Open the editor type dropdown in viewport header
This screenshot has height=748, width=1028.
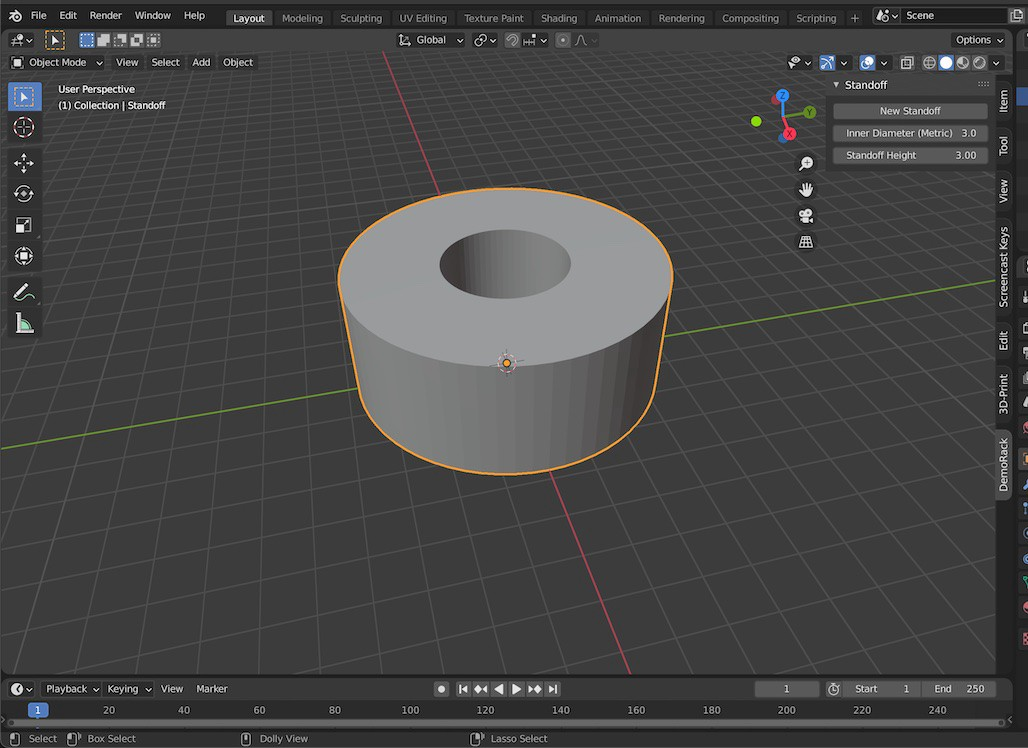pyautogui.click(x=21, y=40)
